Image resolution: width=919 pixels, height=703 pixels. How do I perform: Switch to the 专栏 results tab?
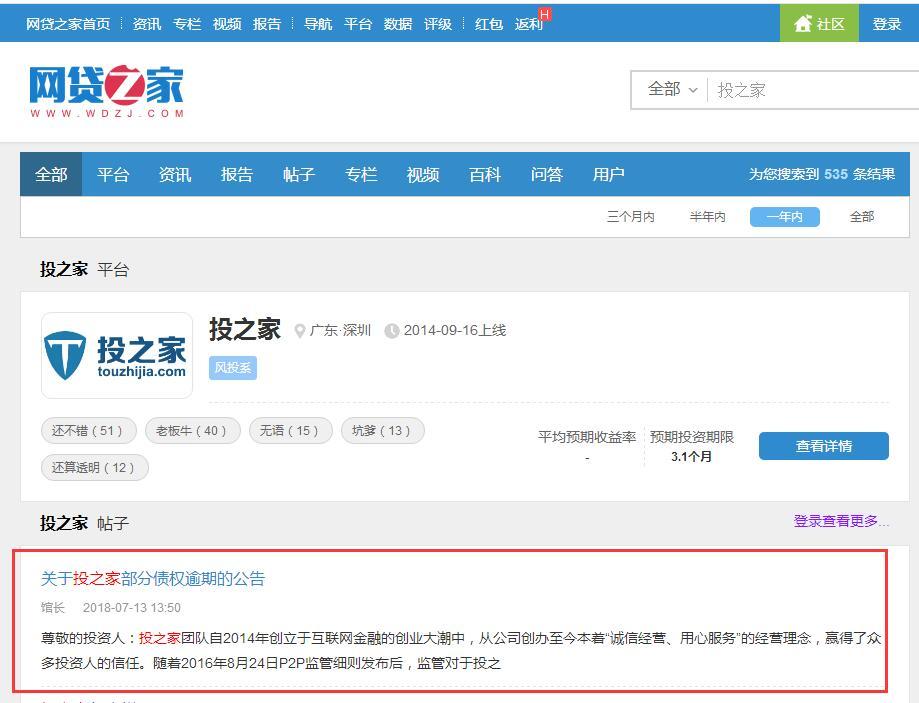coord(361,174)
